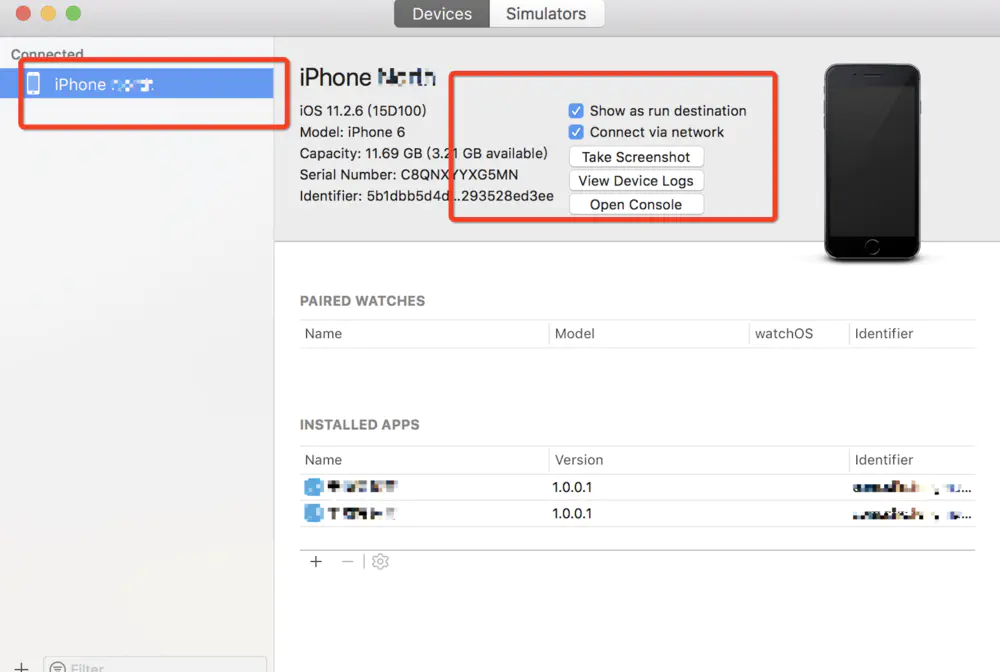Select the second installed app row
This screenshot has width=1000, height=672.
click(637, 513)
